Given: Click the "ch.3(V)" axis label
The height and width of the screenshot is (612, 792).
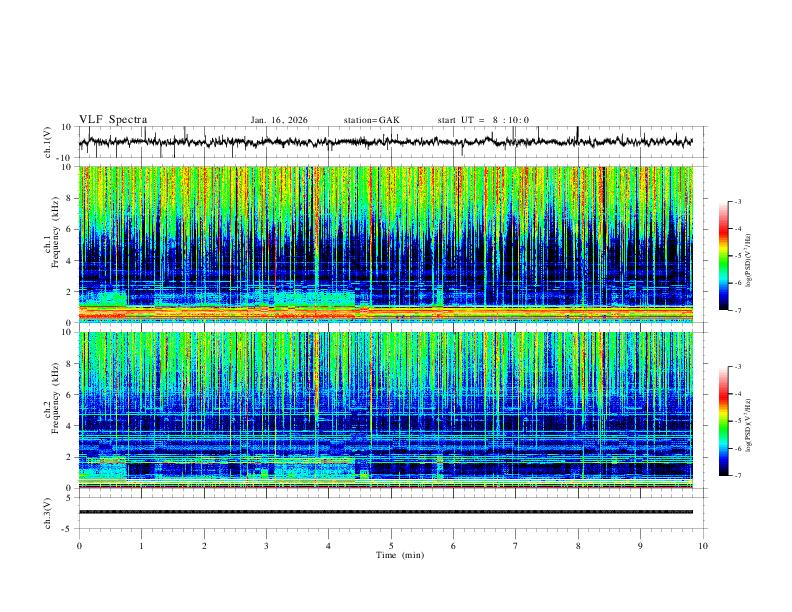Looking at the screenshot, I should pos(48,513).
